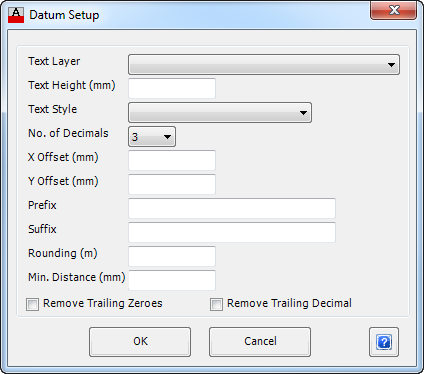Enable Remove Trailing Zeroes checkbox
Viewport: 424px width, 374px height.
[x=32, y=304]
